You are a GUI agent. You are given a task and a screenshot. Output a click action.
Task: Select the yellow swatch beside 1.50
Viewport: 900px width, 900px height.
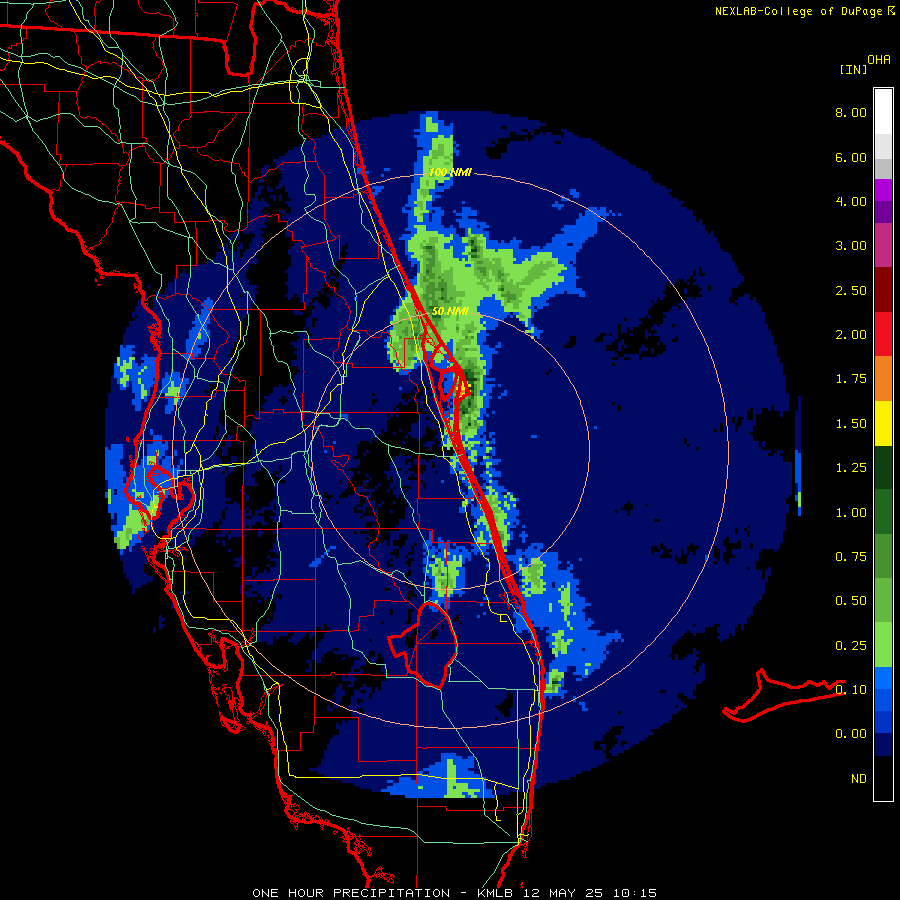coord(883,424)
